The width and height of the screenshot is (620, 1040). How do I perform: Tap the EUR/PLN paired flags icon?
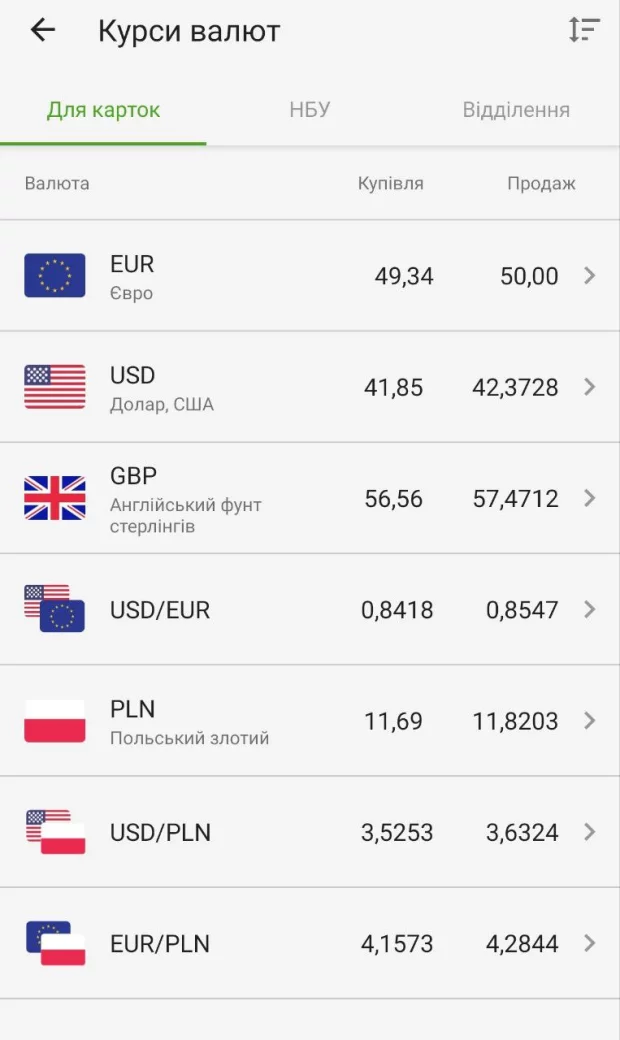click(55, 943)
